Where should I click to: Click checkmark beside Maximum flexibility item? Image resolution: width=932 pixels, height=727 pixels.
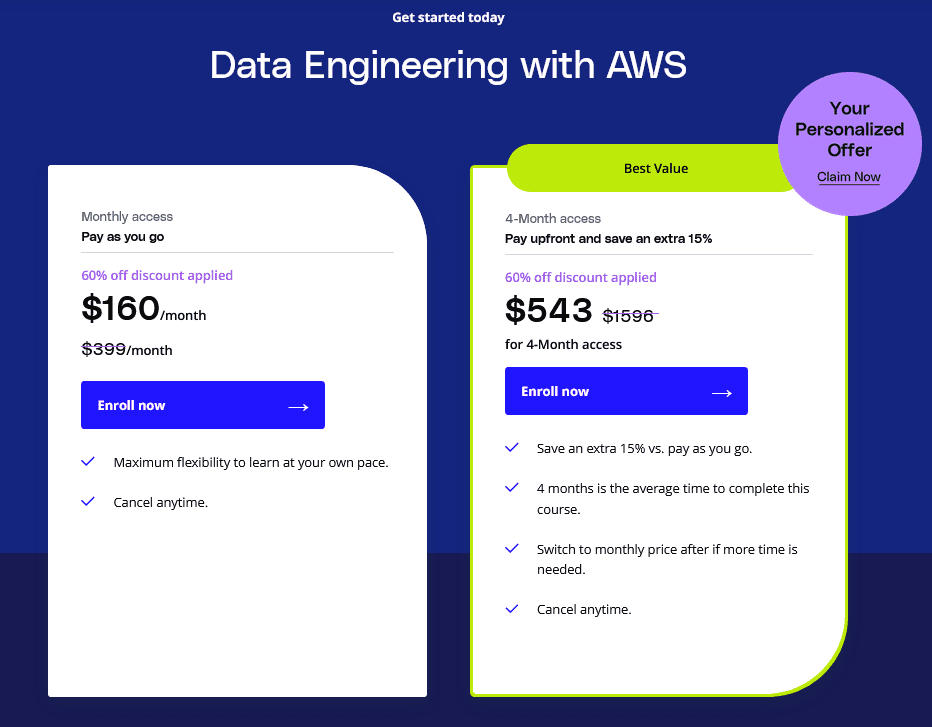point(88,461)
